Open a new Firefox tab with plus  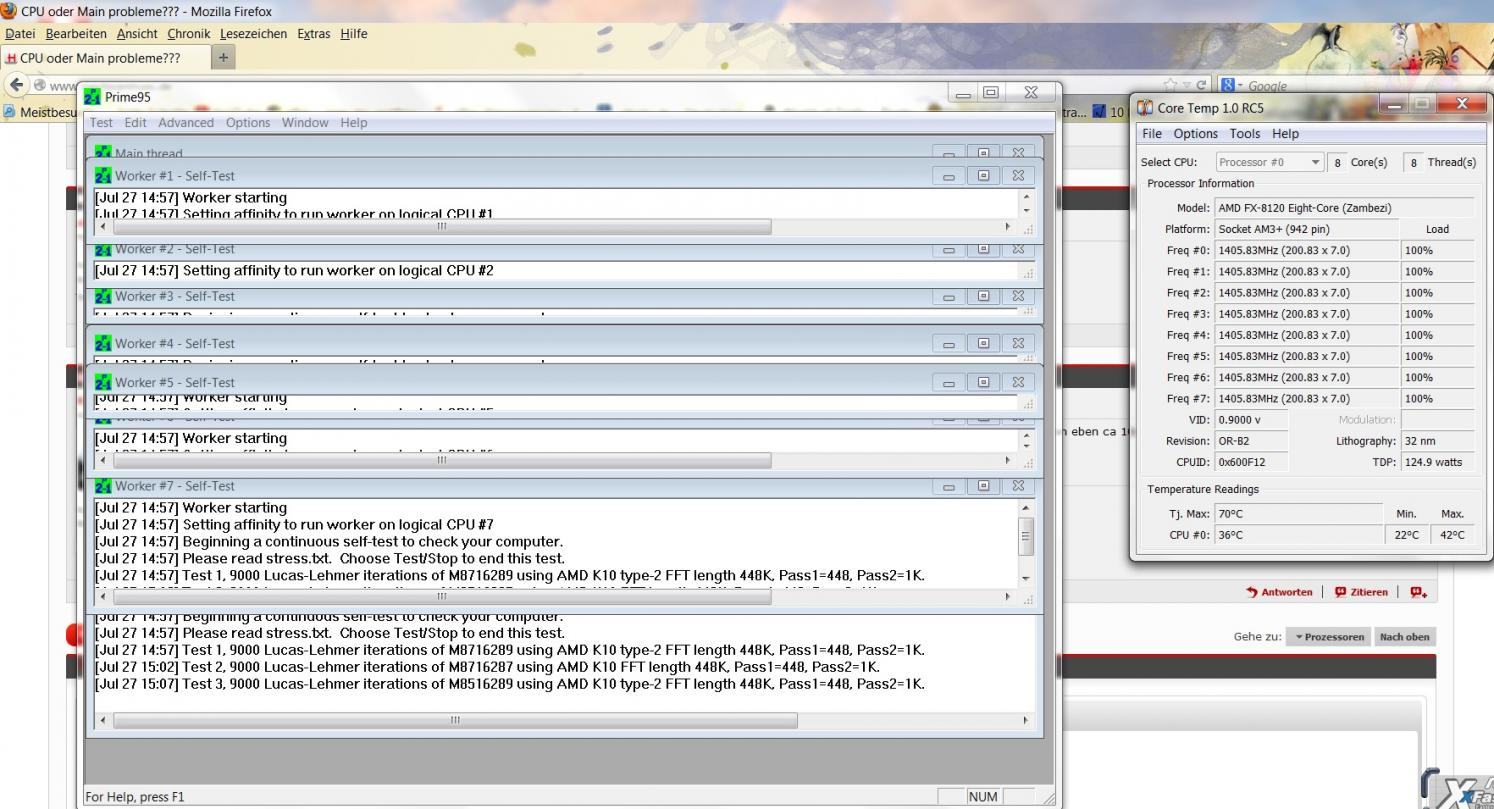pos(224,57)
